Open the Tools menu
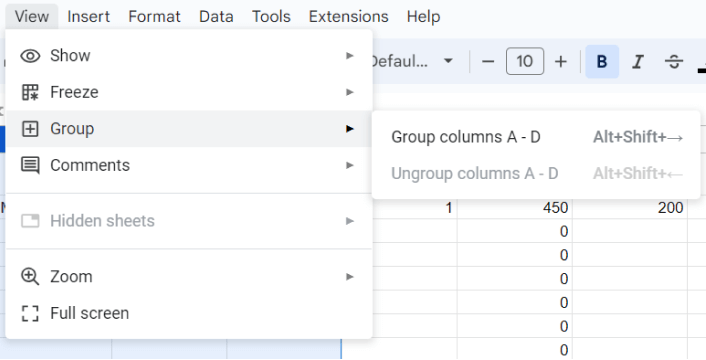Image resolution: width=706 pixels, height=360 pixels. coord(271,17)
